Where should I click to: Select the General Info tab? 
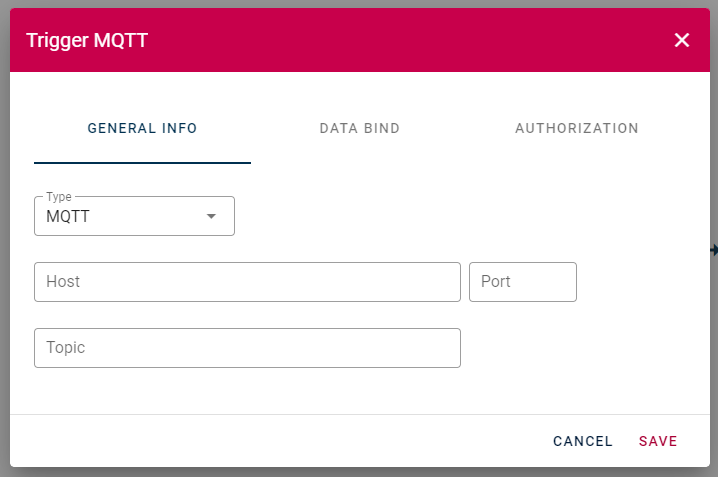coord(142,128)
